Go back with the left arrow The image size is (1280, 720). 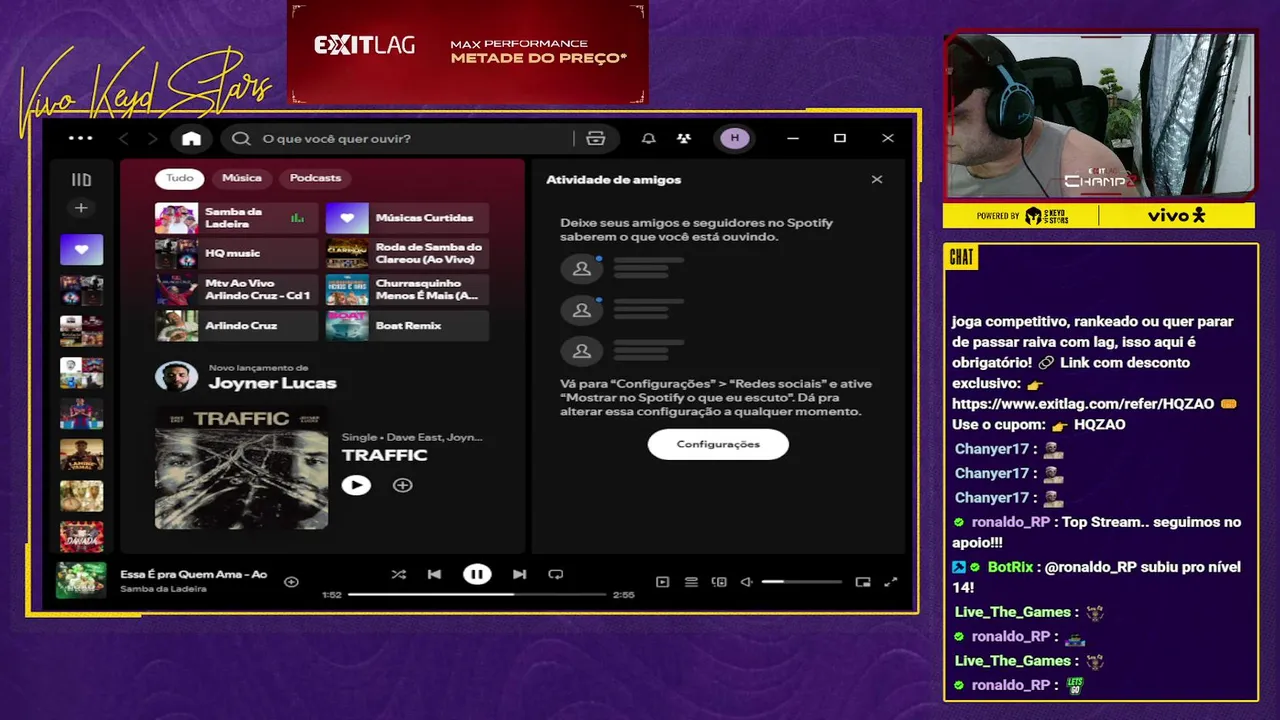pyautogui.click(x=124, y=138)
